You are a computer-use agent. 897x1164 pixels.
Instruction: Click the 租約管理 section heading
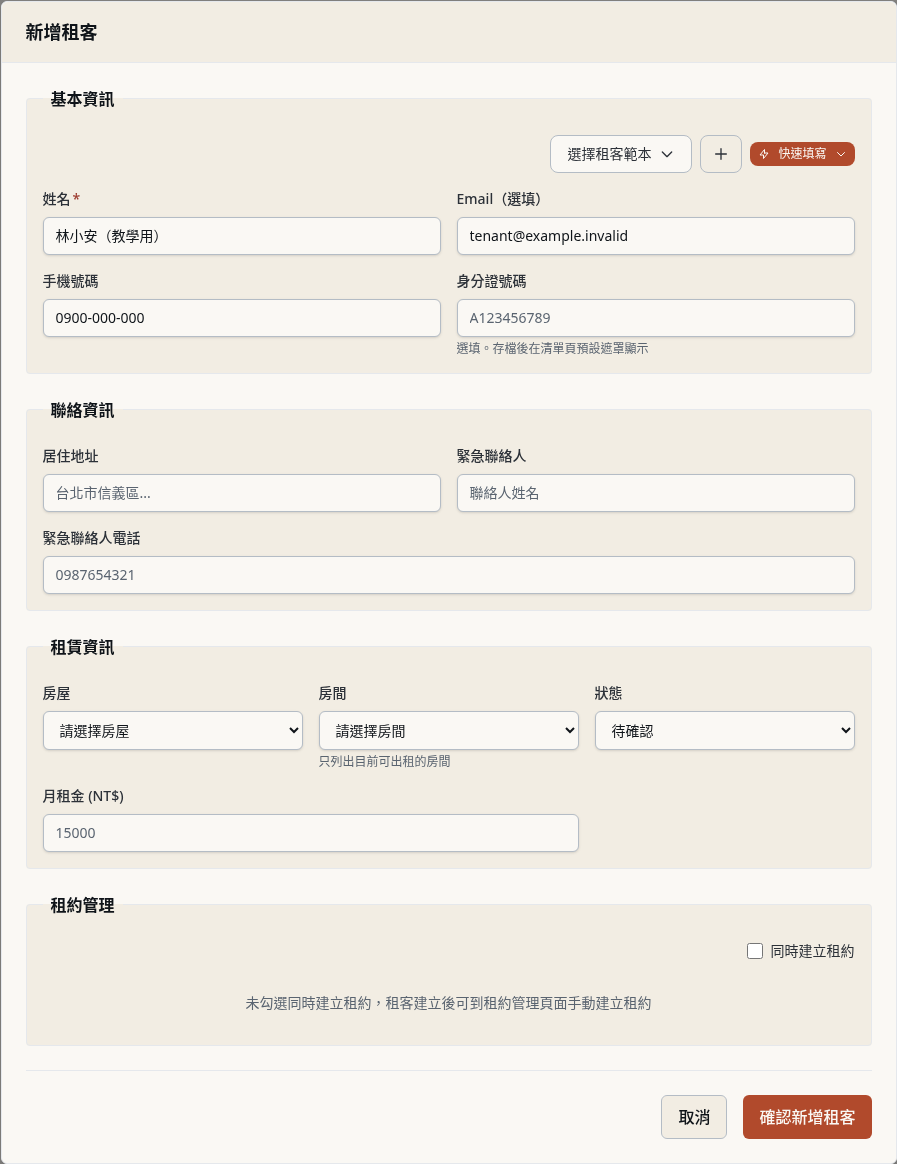[x=82, y=905]
